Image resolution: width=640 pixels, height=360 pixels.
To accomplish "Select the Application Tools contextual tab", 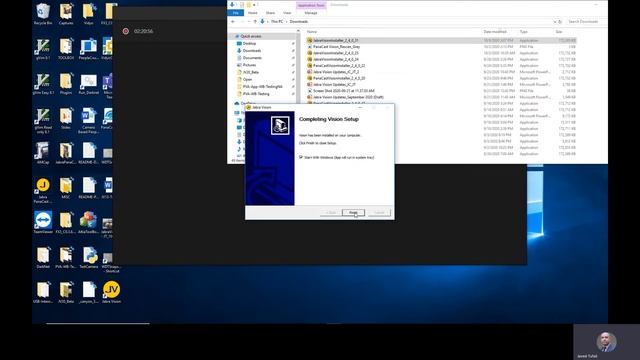I will [311, 5].
